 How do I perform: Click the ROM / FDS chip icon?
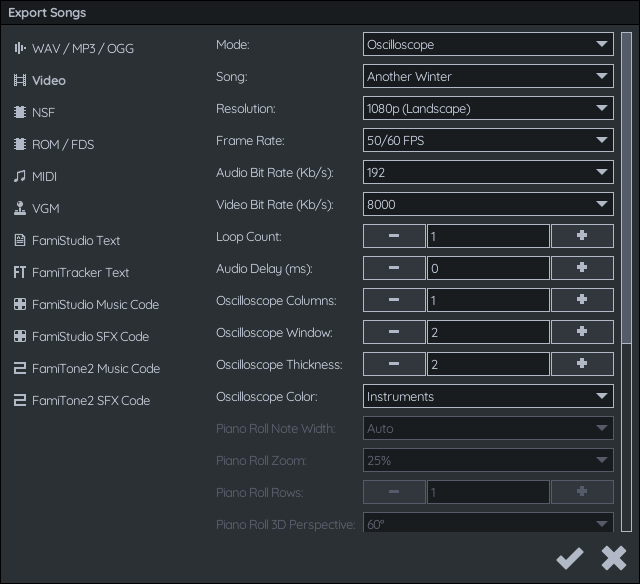(x=20, y=144)
